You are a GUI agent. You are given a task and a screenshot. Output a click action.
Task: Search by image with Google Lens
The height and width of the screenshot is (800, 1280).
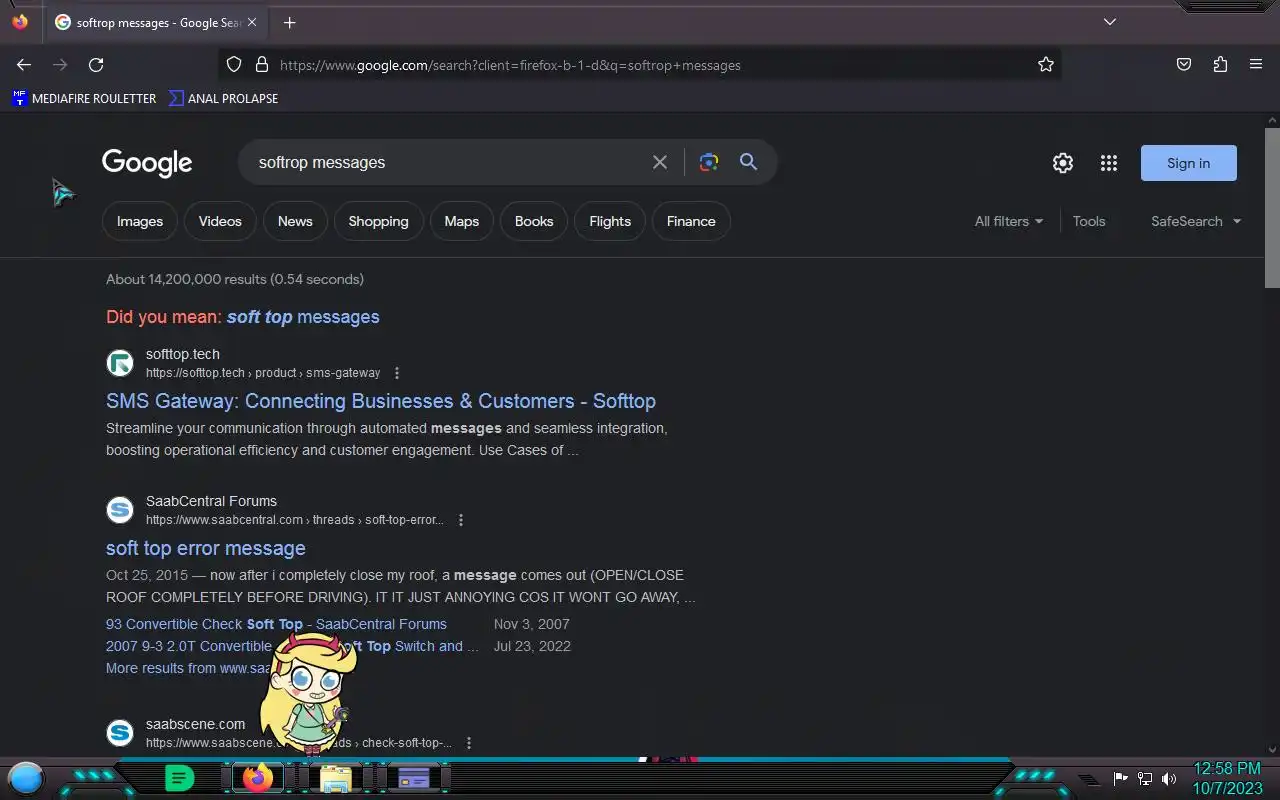[709, 162]
